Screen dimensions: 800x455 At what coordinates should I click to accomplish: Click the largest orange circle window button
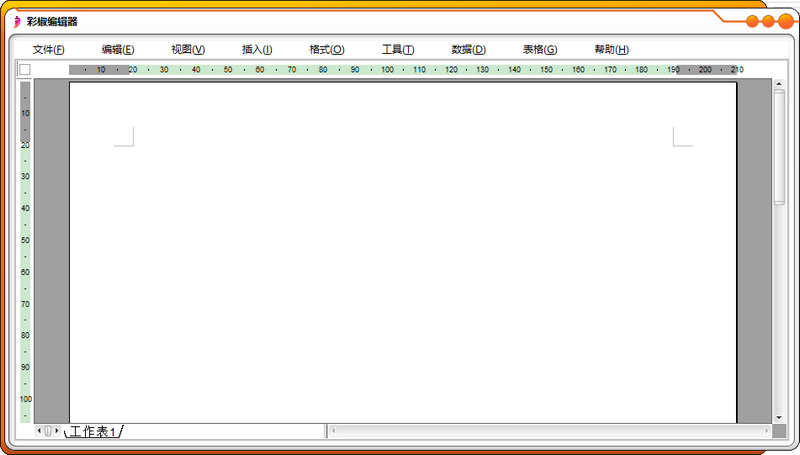pos(786,21)
